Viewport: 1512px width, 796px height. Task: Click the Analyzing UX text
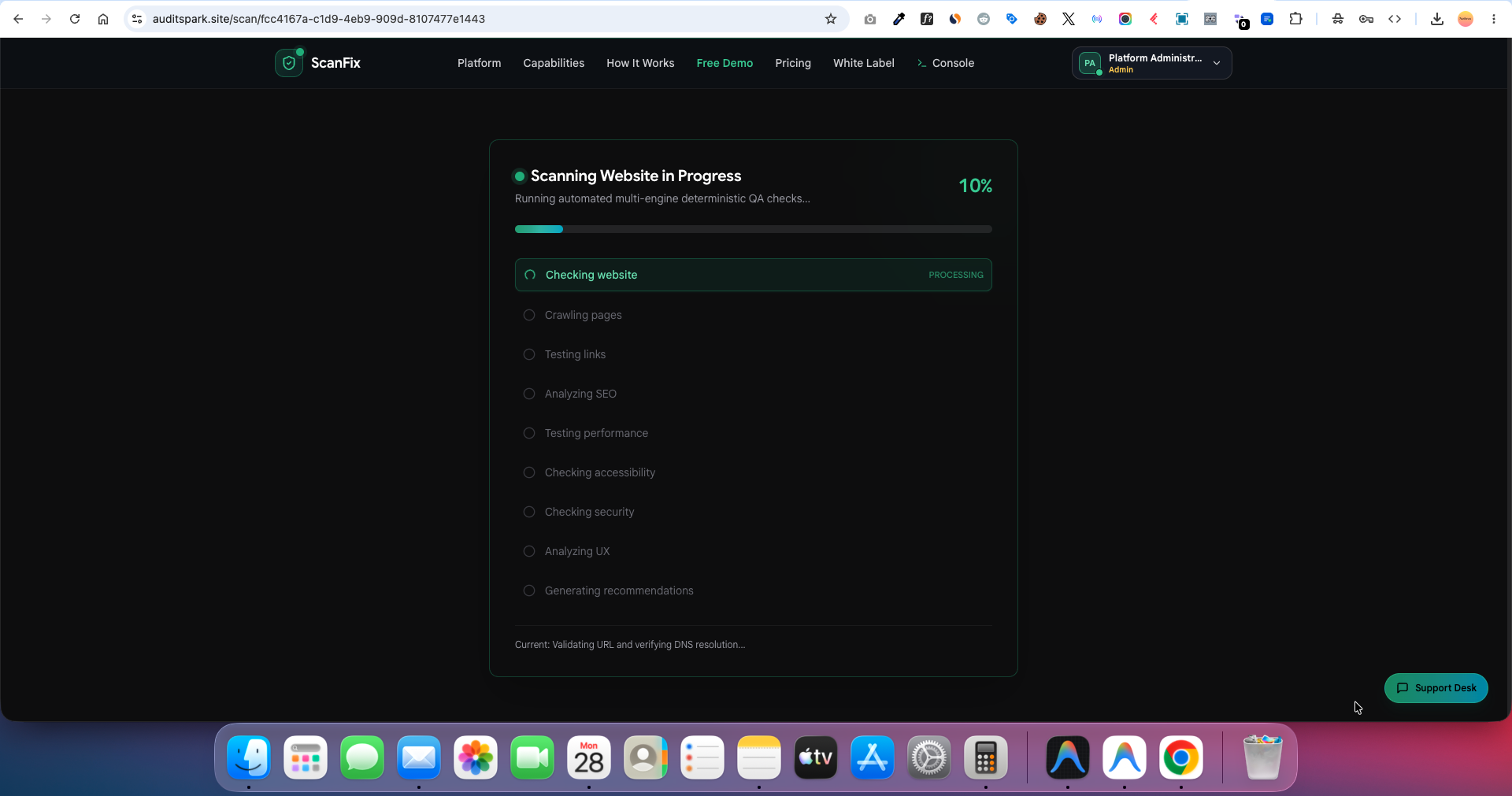click(x=577, y=551)
